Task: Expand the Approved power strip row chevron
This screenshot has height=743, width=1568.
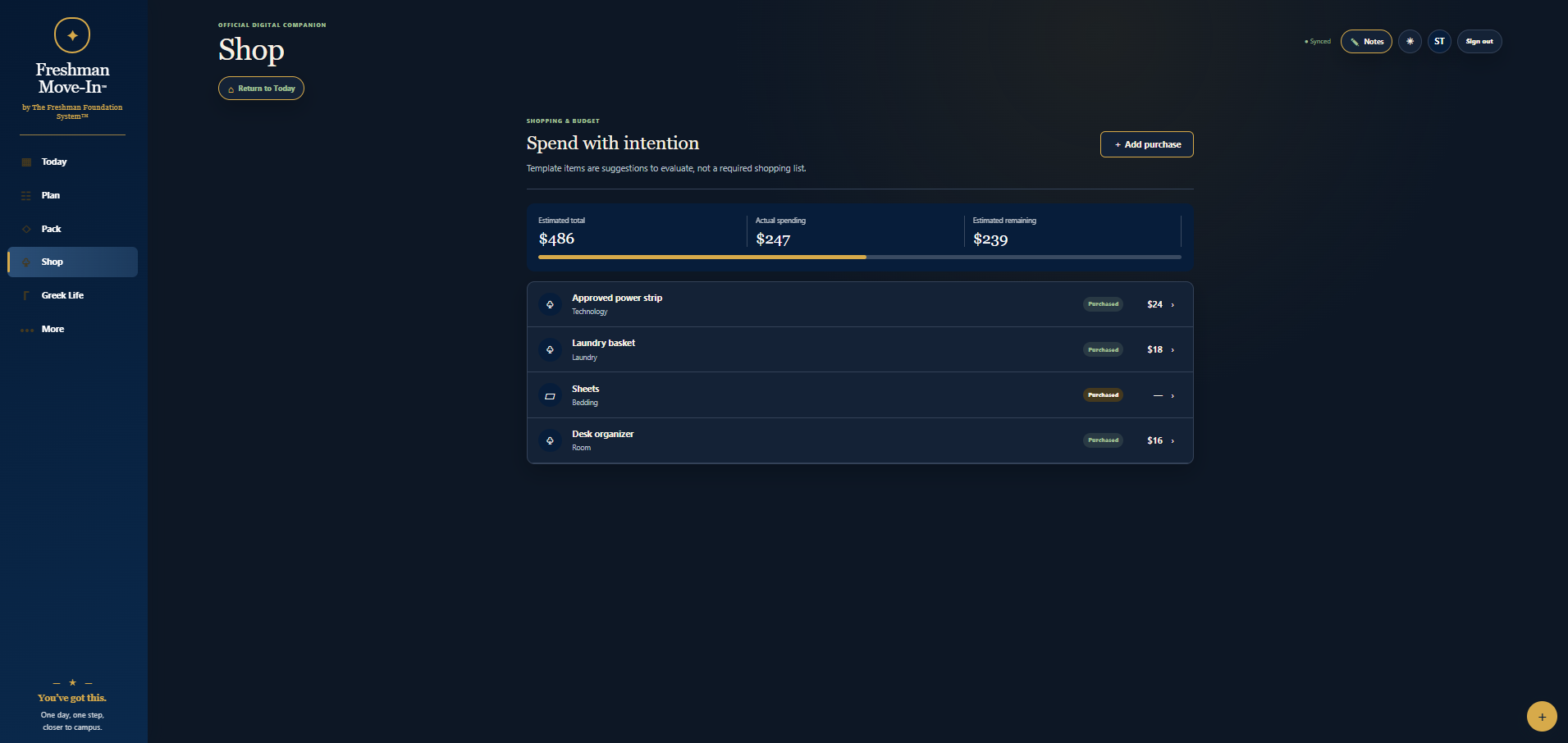Action: tap(1173, 305)
